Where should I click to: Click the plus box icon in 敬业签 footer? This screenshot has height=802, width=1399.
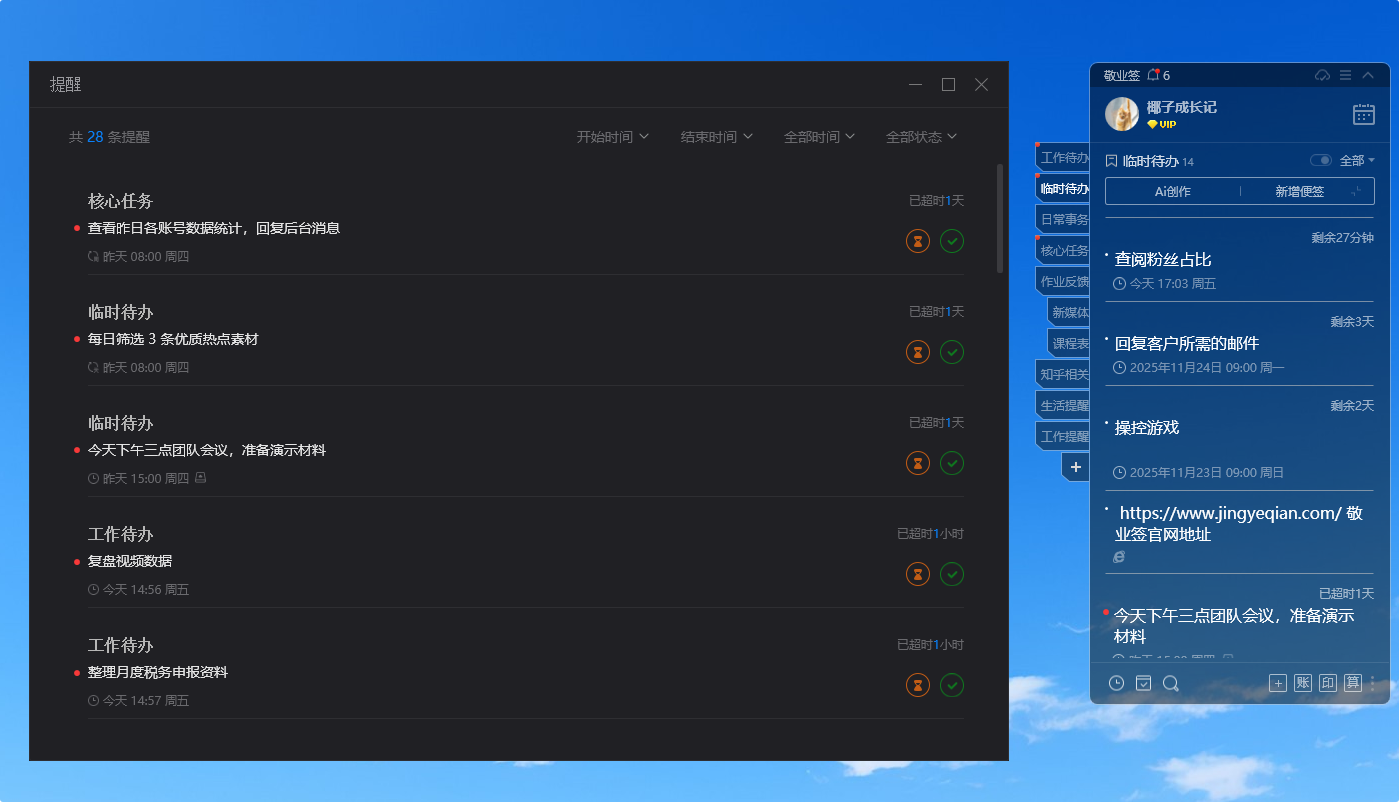(1278, 683)
